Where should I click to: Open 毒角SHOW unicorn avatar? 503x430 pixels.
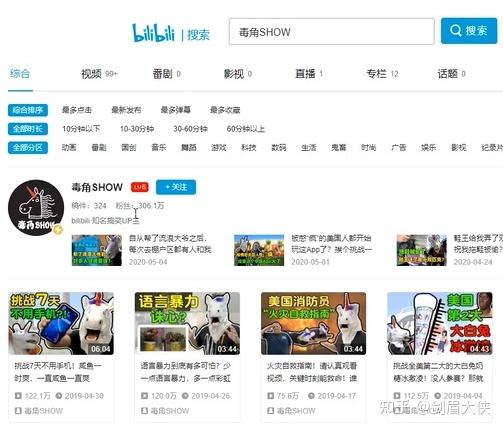36,208
